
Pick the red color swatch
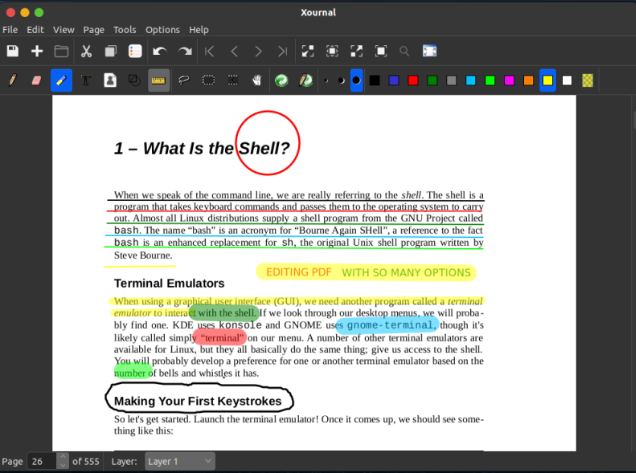point(413,80)
